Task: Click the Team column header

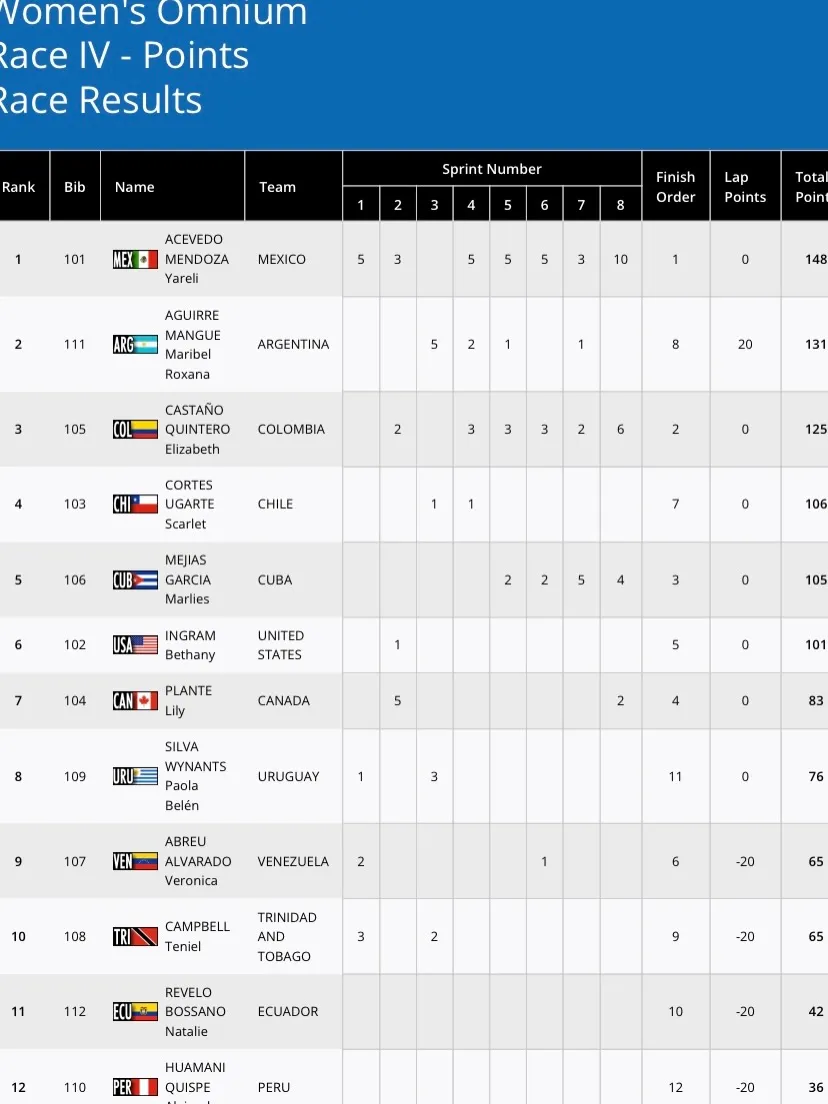Action: [277, 187]
